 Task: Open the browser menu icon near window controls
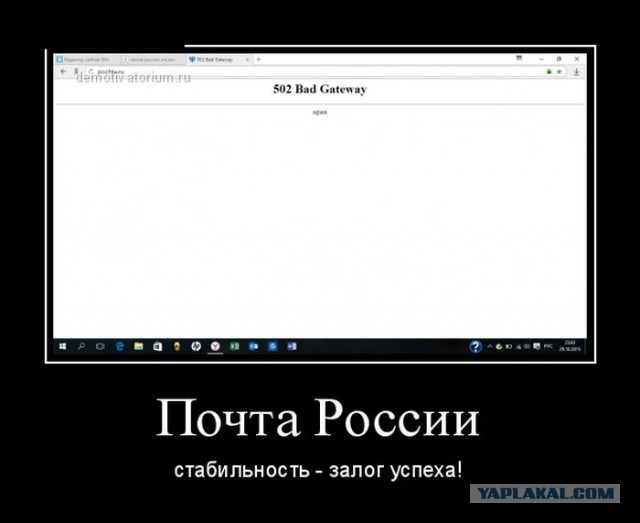[x=519, y=58]
